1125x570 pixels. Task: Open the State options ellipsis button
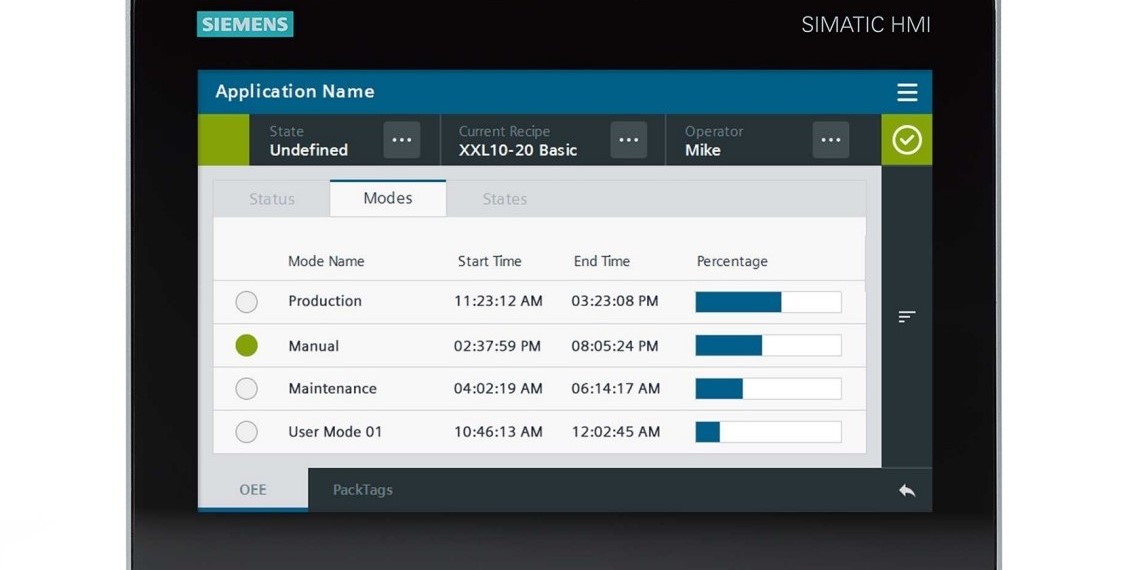pyautogui.click(x=402, y=140)
